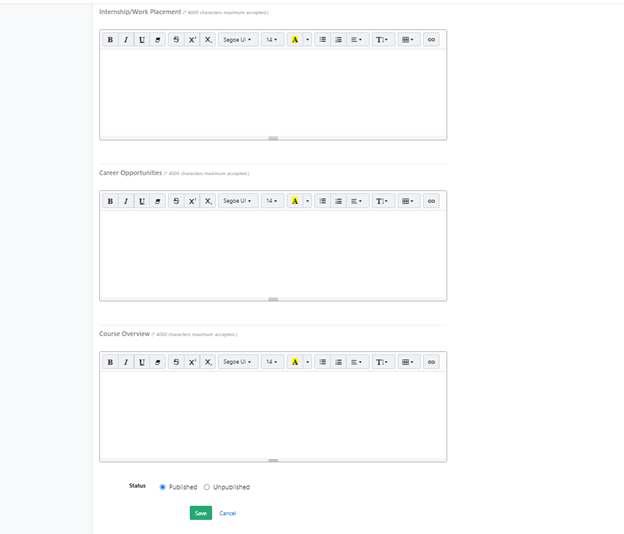The image size is (624, 534).
Task: Apply subscript in Course Overview editor
Action: coord(208,362)
